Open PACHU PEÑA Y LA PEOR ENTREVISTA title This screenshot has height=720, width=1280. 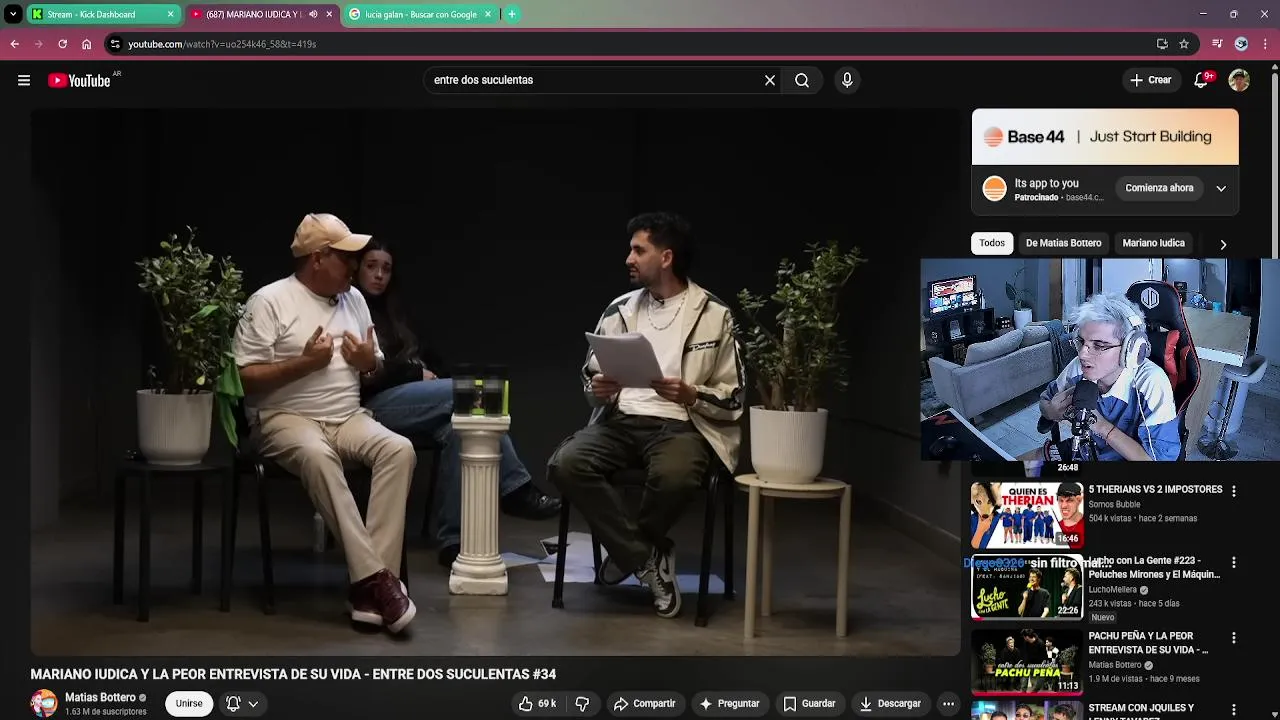(1148, 643)
